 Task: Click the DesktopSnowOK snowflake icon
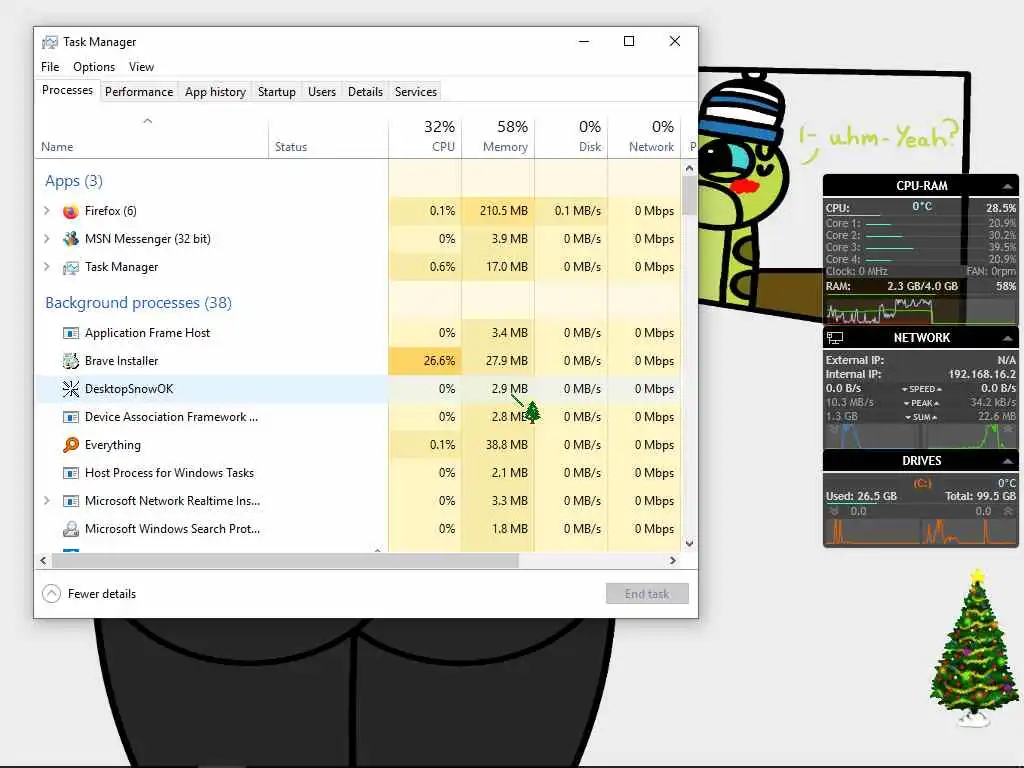click(71, 389)
